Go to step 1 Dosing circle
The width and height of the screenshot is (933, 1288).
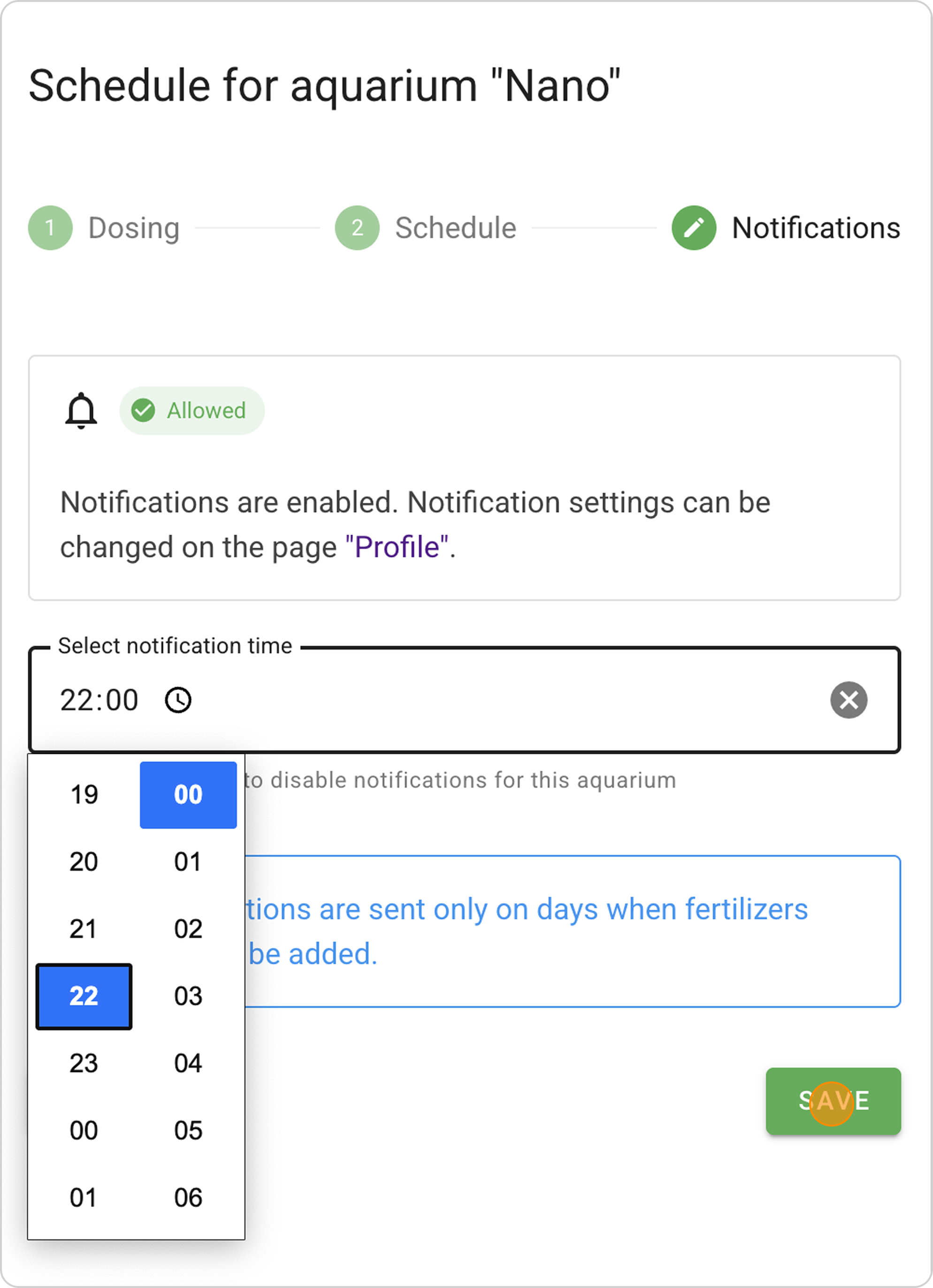pos(51,228)
